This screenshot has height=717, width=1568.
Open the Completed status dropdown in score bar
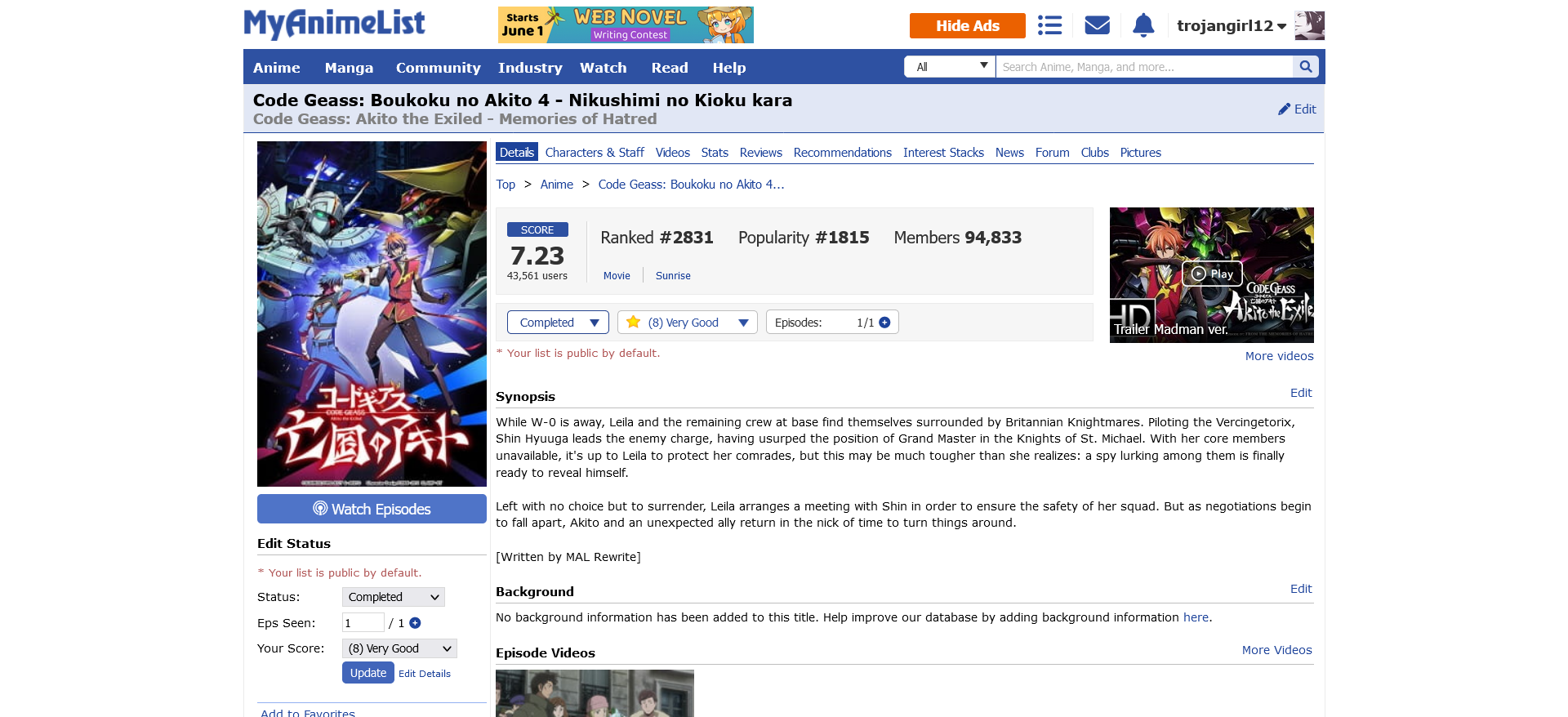(558, 323)
